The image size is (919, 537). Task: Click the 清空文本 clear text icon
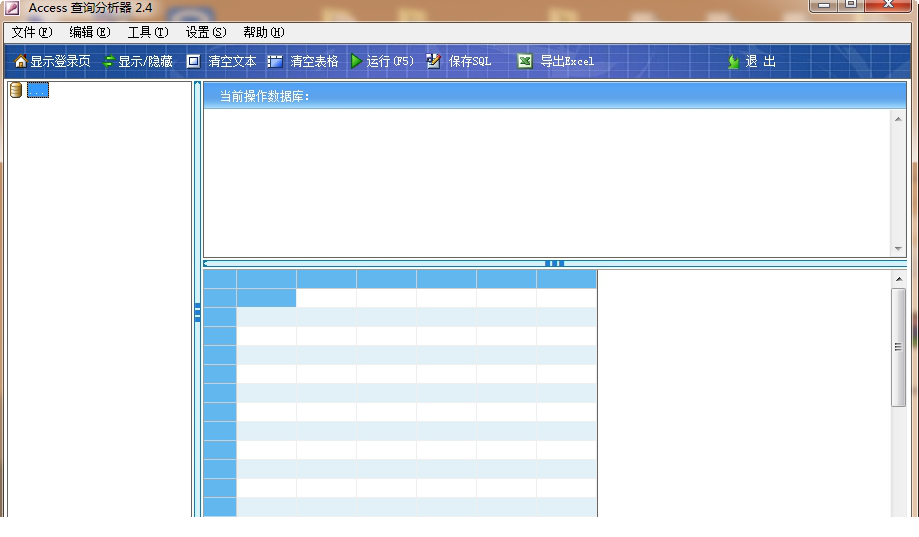(x=194, y=61)
